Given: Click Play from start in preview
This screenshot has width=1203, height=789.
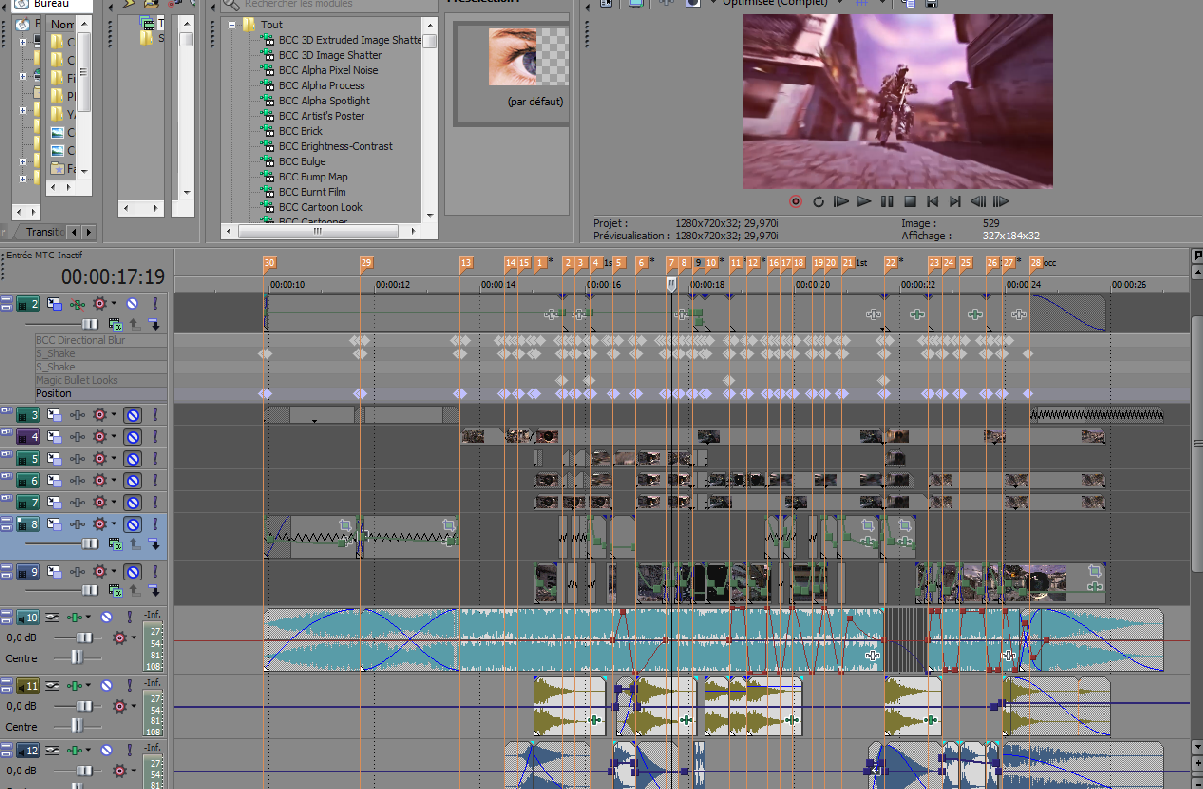Looking at the screenshot, I should click(x=841, y=201).
